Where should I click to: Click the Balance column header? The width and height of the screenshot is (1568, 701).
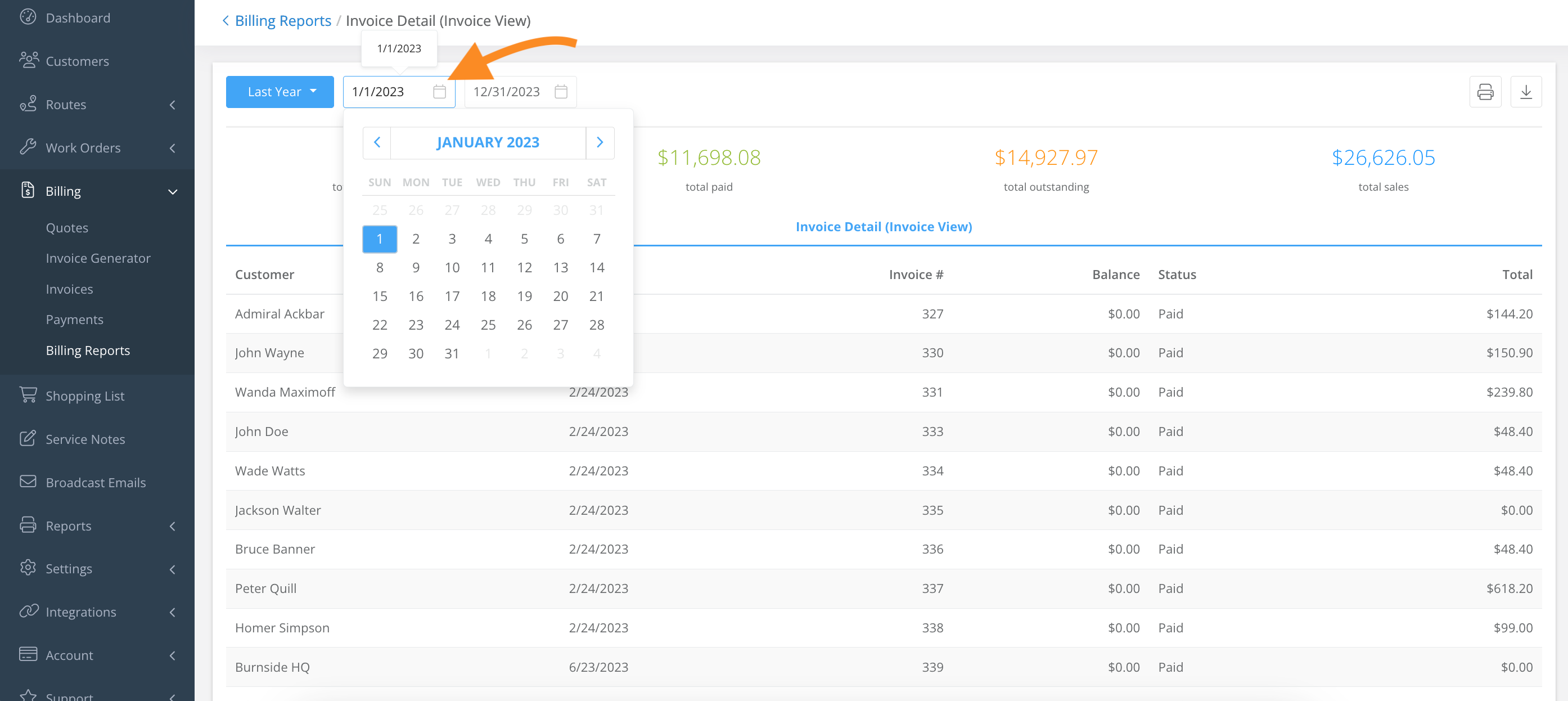point(1116,275)
